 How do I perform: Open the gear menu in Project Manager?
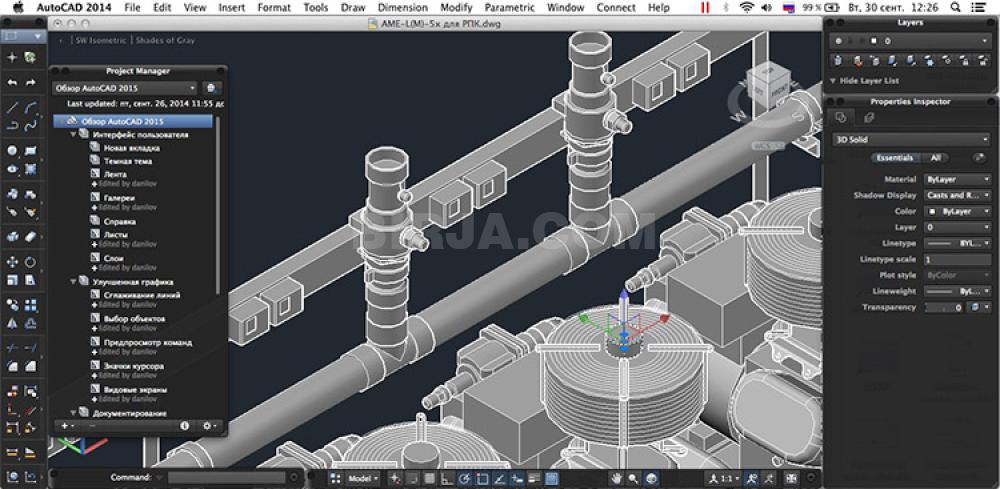209,425
